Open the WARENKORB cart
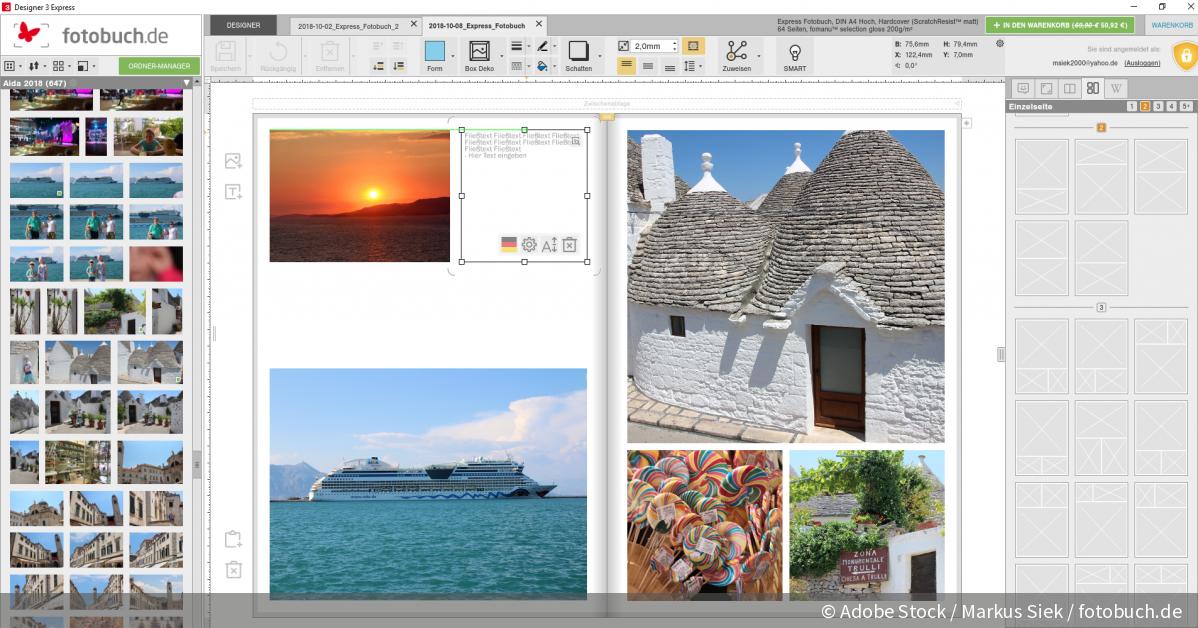The height and width of the screenshot is (628, 1198). point(1171,25)
